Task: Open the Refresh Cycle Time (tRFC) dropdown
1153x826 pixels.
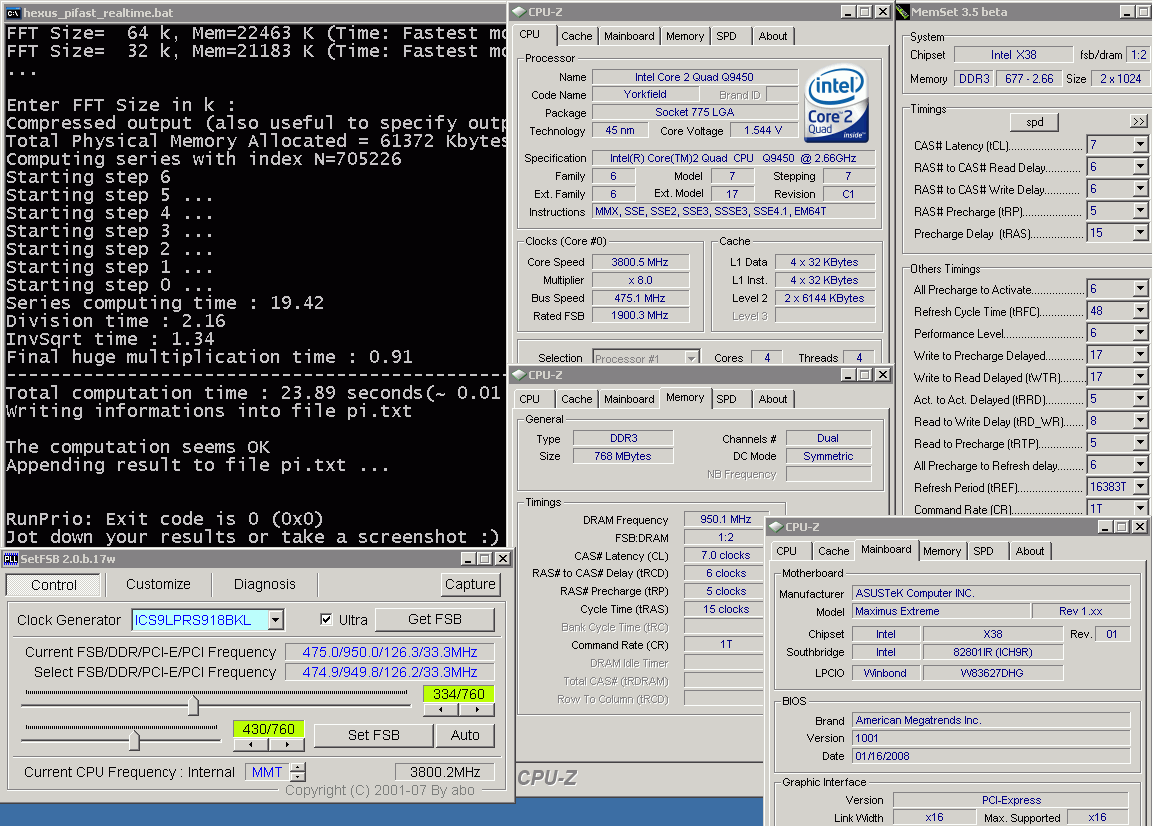Action: [1140, 311]
